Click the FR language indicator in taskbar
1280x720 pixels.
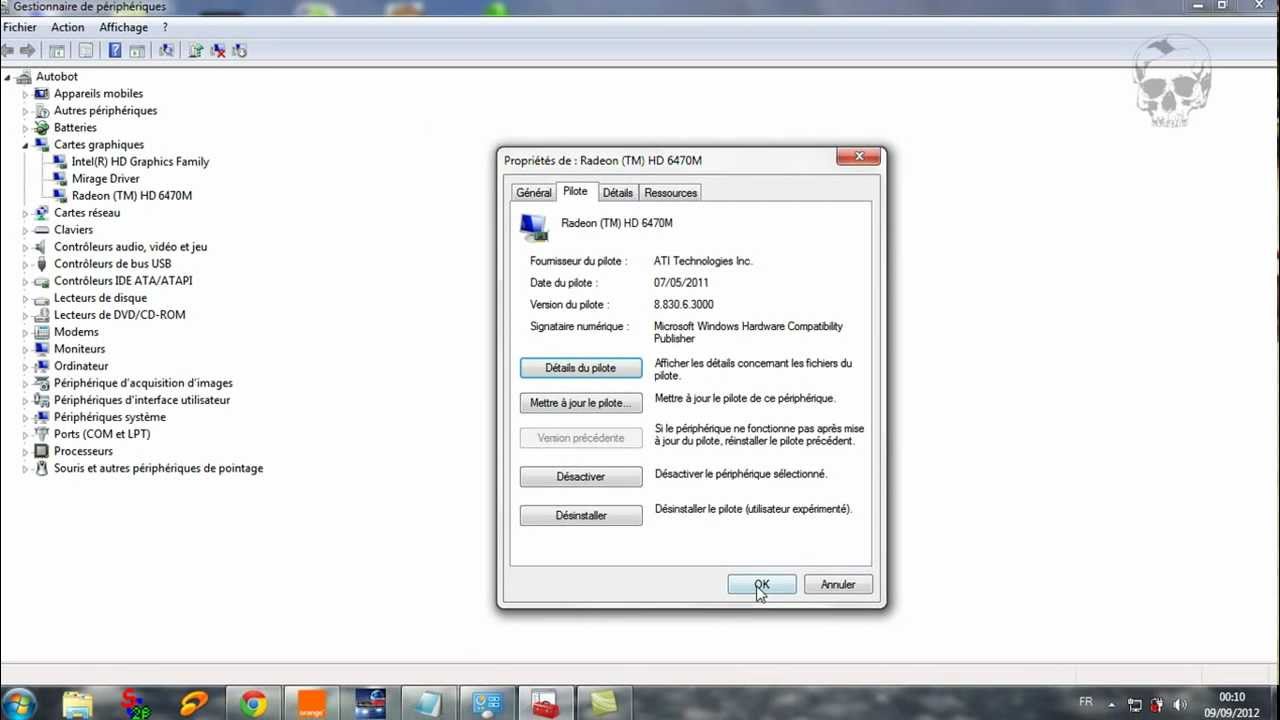tap(1086, 703)
